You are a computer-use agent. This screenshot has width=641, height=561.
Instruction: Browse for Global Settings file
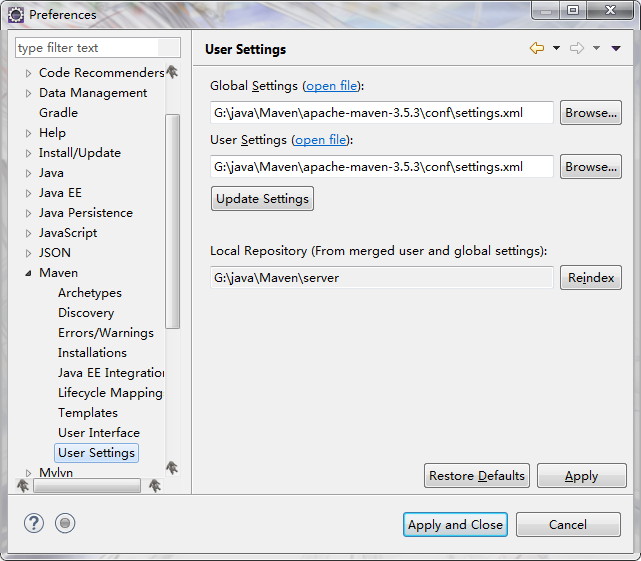(591, 112)
